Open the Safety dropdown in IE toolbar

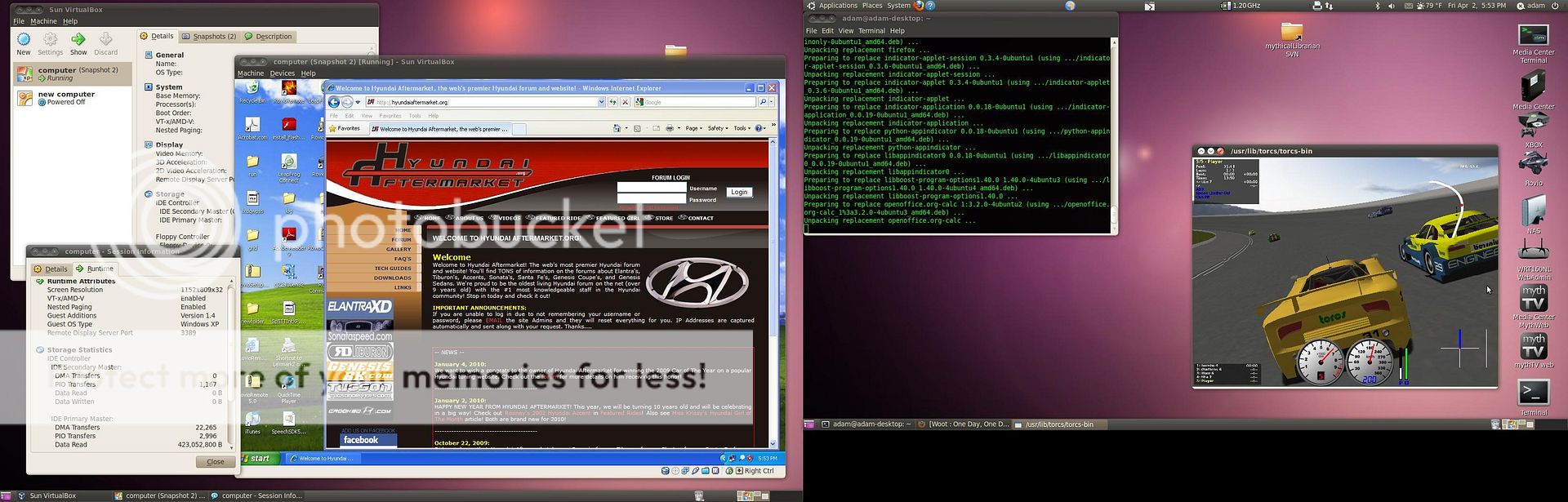pos(716,128)
